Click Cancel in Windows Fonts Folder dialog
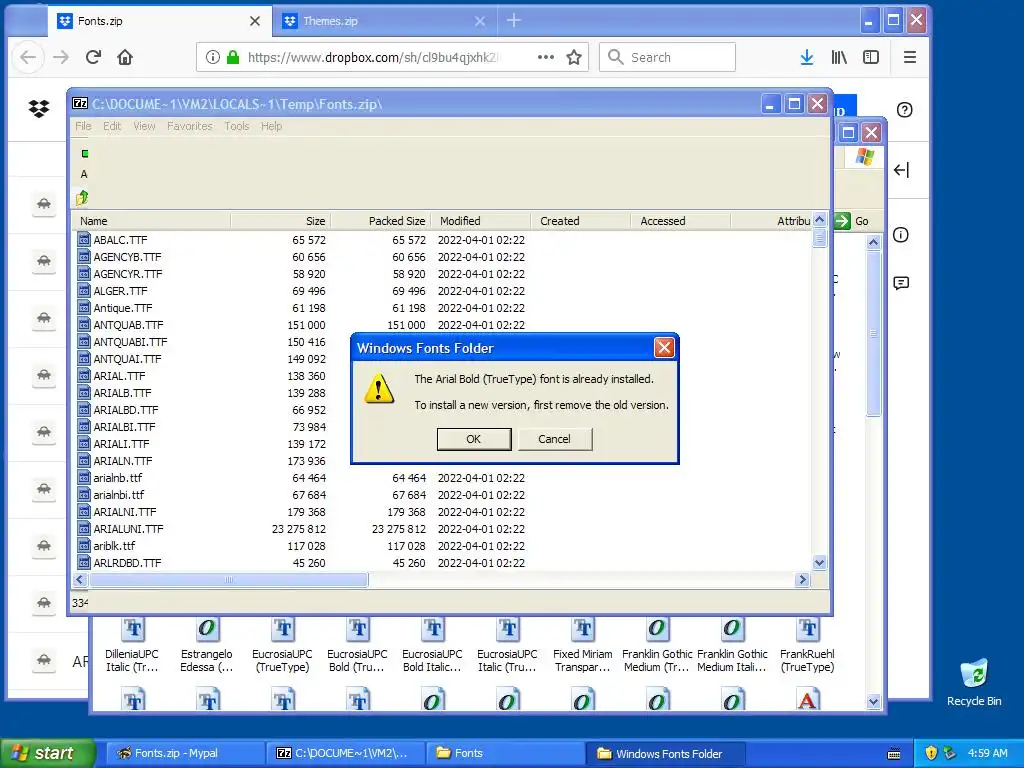The width and height of the screenshot is (1024, 768). pyautogui.click(x=554, y=439)
